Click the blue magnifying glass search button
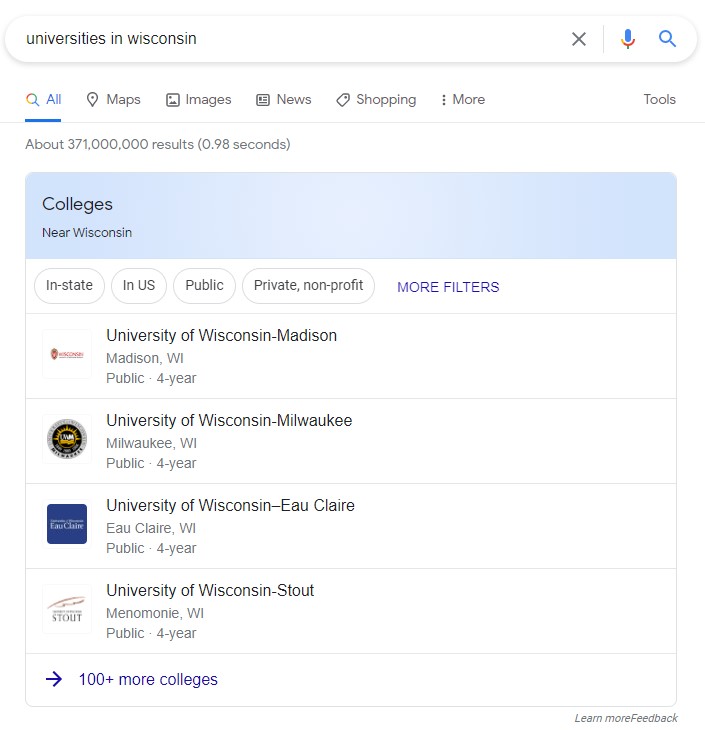 point(668,39)
